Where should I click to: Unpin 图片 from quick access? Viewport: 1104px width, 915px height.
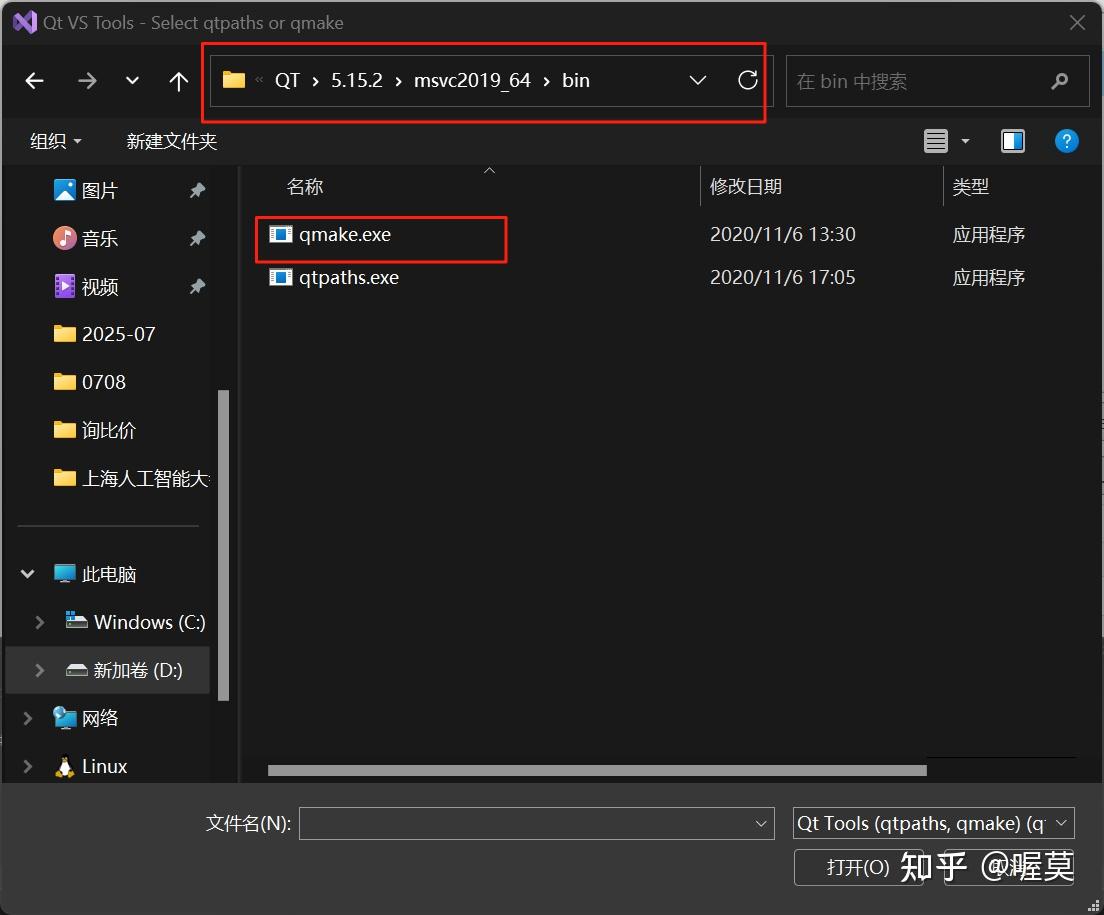point(197,190)
